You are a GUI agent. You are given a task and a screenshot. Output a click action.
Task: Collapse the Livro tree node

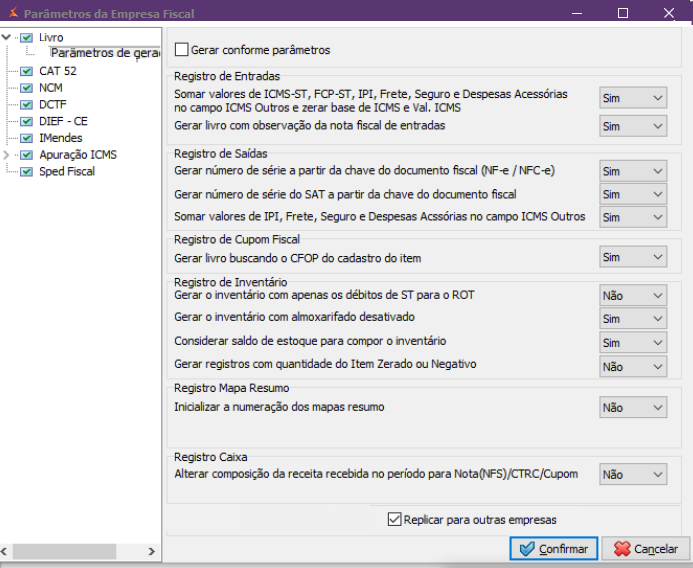pyautogui.click(x=6, y=37)
